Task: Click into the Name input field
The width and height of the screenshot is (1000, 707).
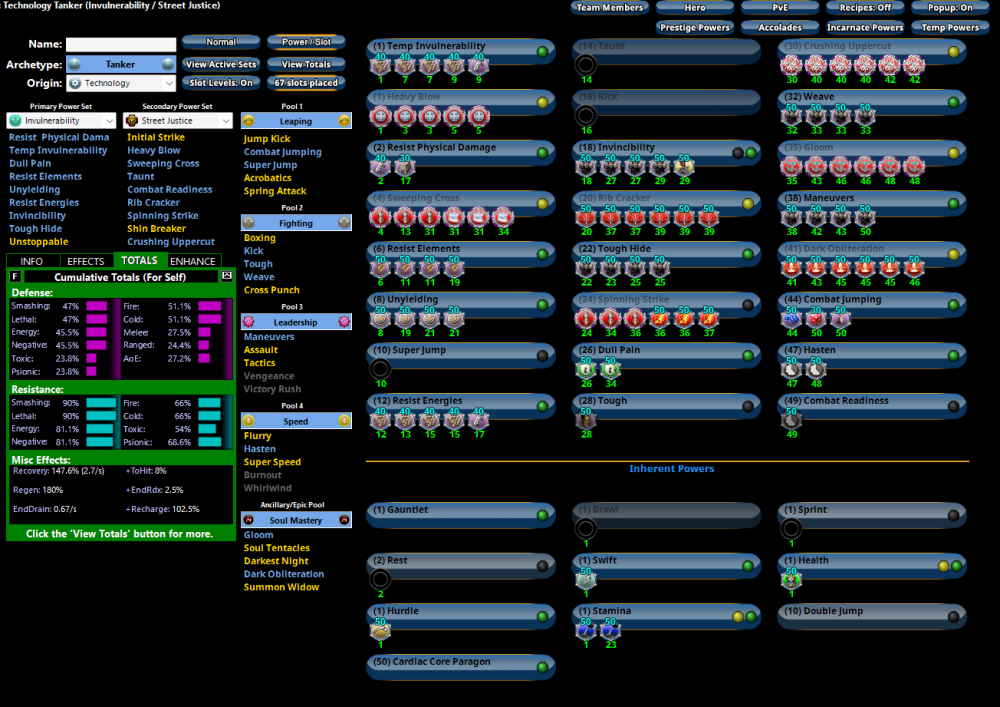Action: [119, 45]
